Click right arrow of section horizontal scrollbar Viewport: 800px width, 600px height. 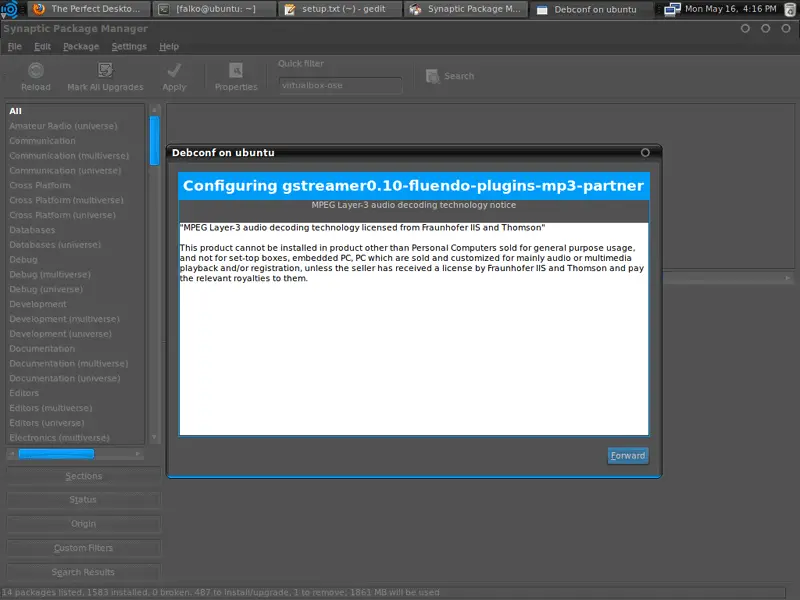[x=138, y=454]
